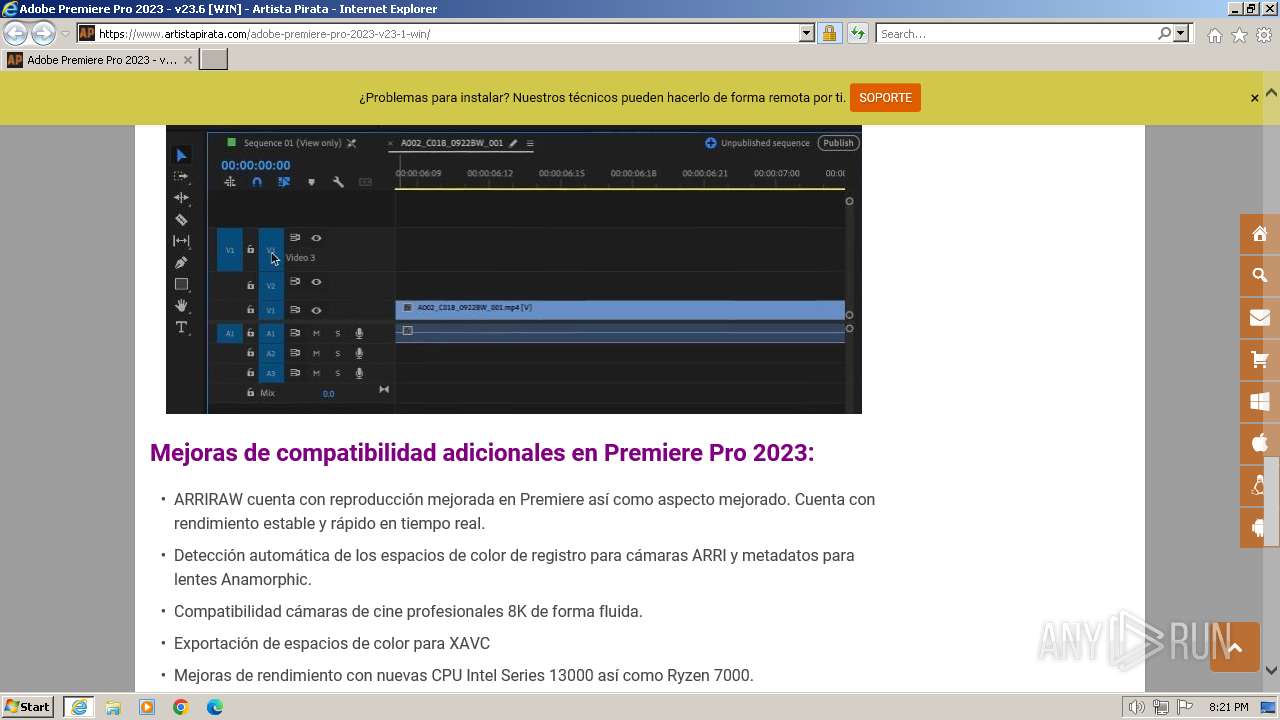
Task: Open the sequence tab hamburger menu
Action: (x=530, y=143)
